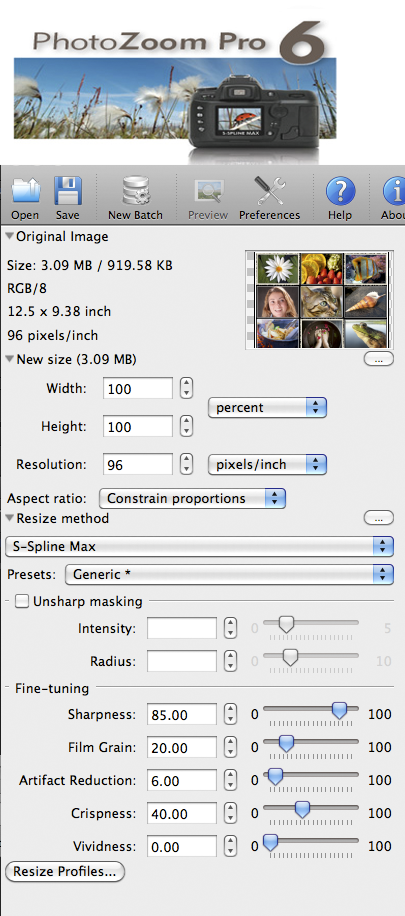Open the pixels/inch units dropdown
The width and height of the screenshot is (405, 916).
pyautogui.click(x=267, y=465)
